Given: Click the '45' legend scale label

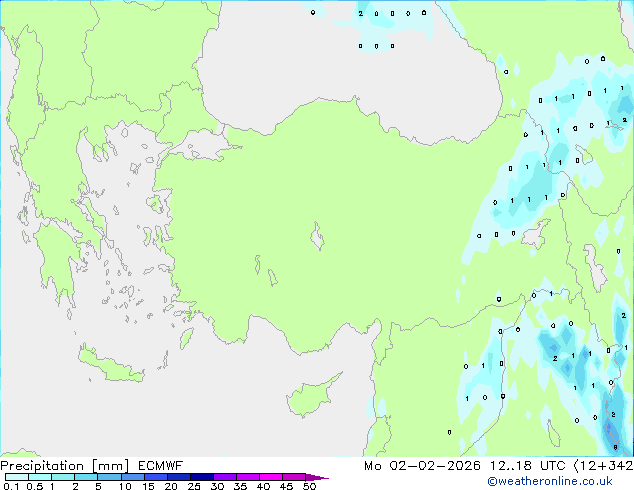Looking at the screenshot, I should tap(286, 486).
